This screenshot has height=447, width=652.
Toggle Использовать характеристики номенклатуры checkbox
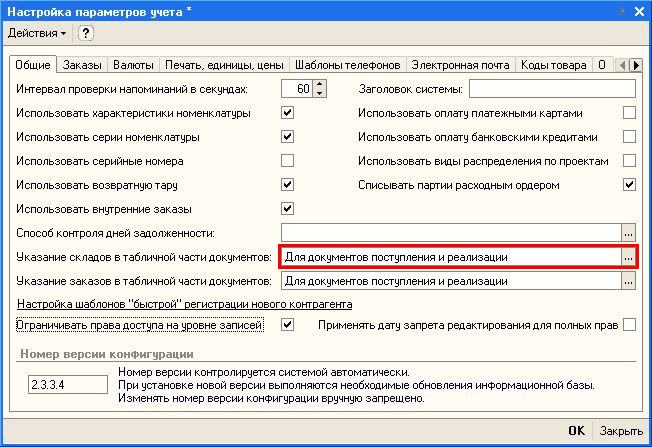pyautogui.click(x=288, y=113)
